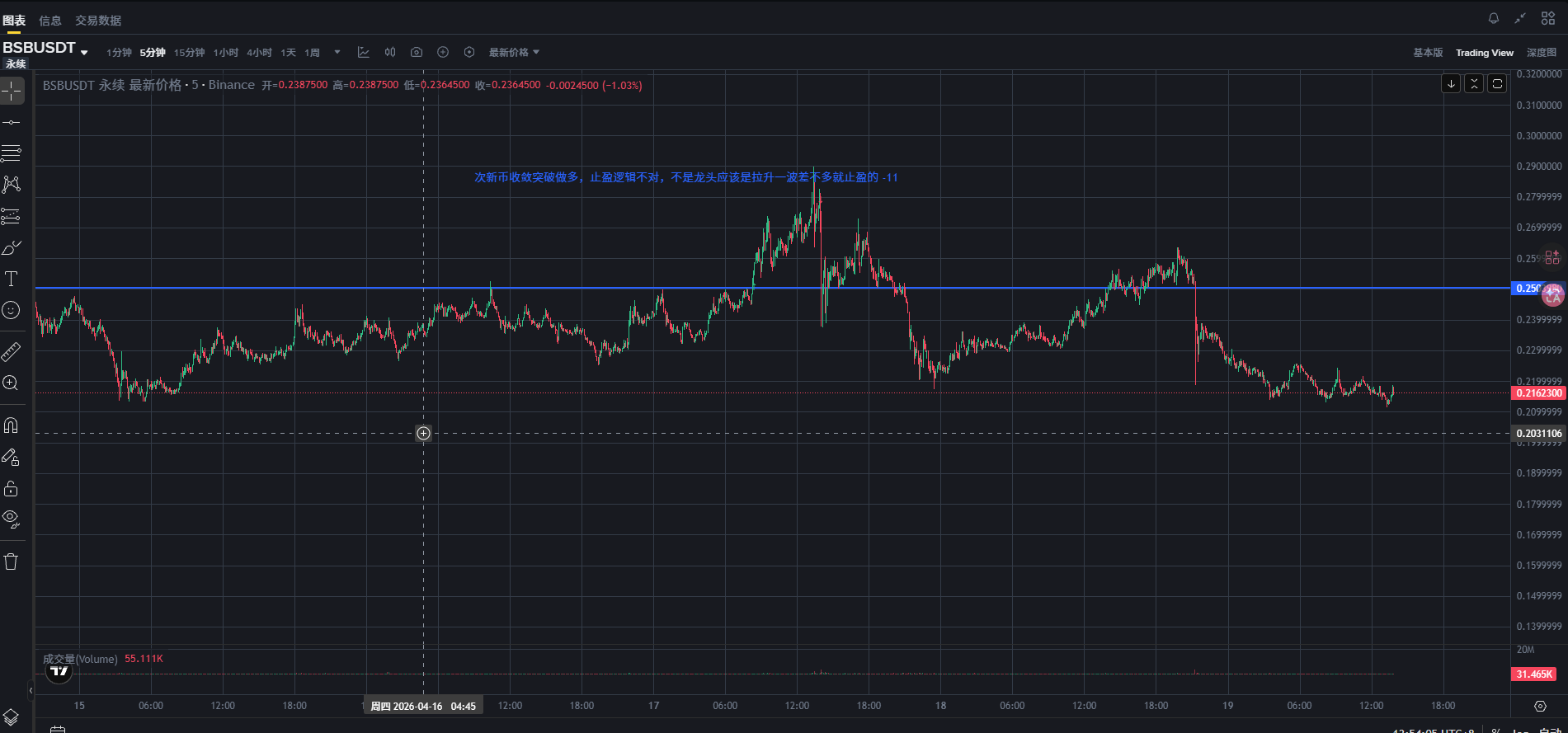The image size is (1568, 733).
Task: Toggle magnet snap mode
Action: tap(12, 425)
